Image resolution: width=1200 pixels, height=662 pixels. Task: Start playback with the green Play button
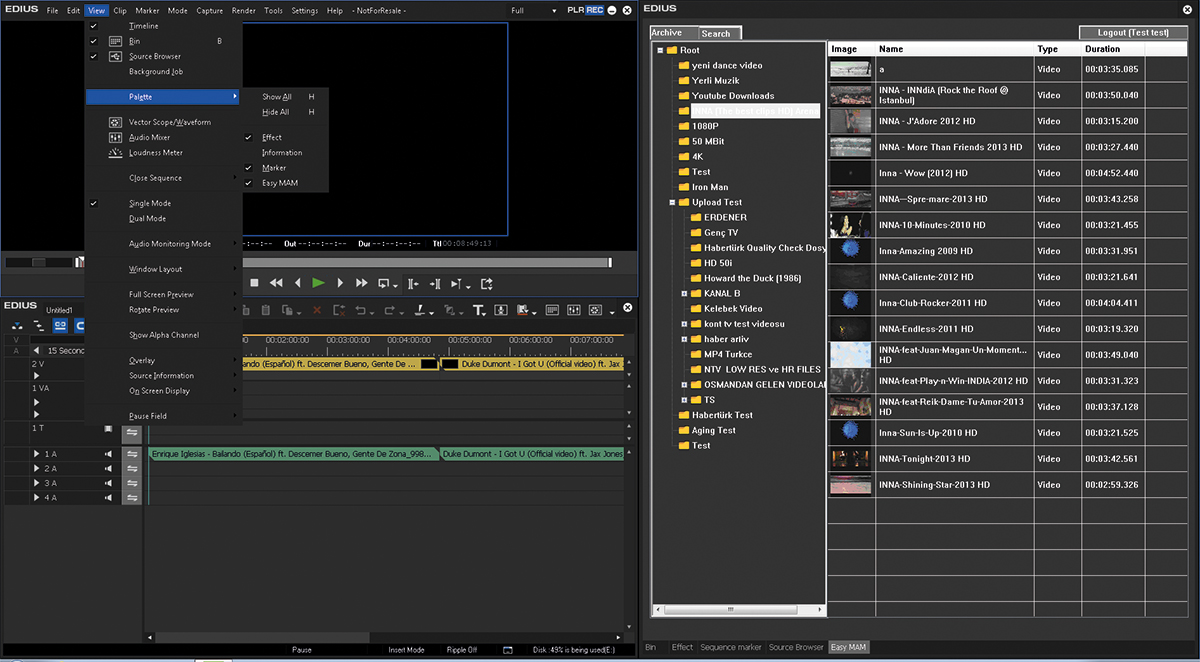click(318, 284)
